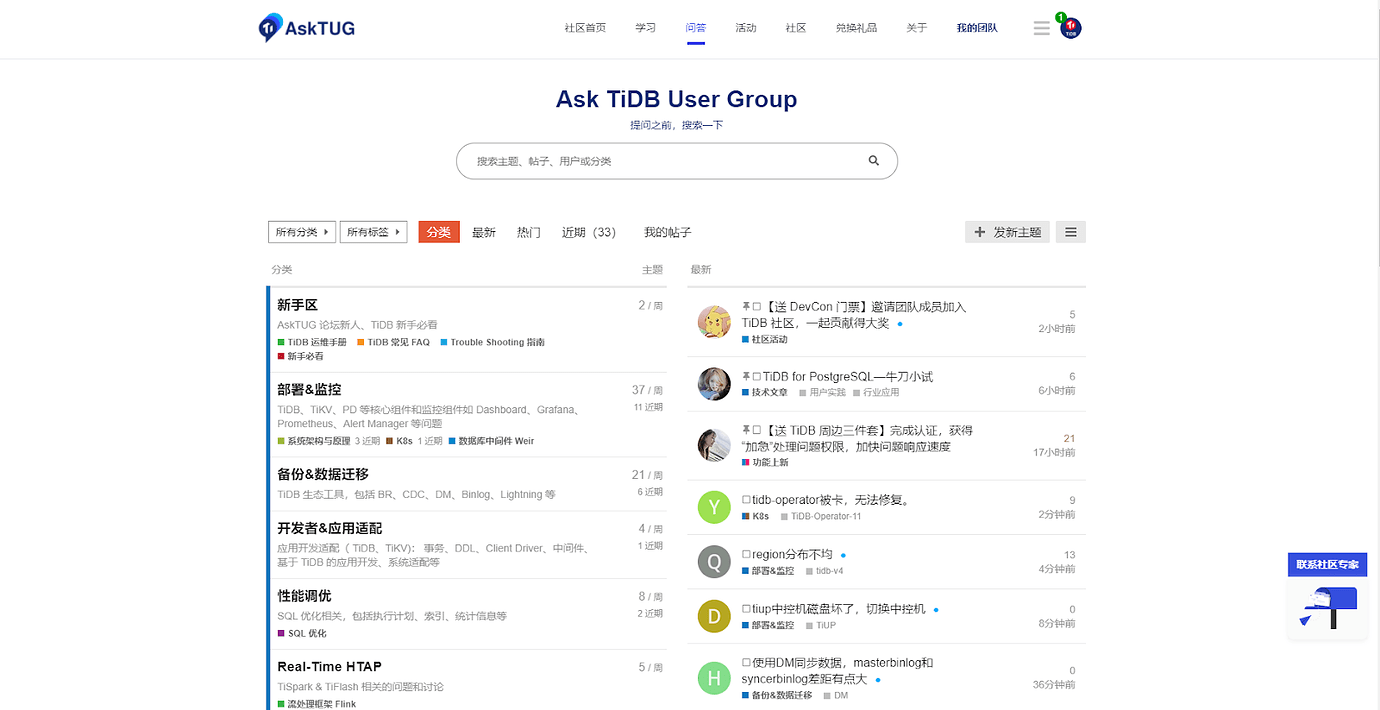Focus the 搜索主题、帖子、用户或分类 search field
1380x710 pixels.
(677, 161)
